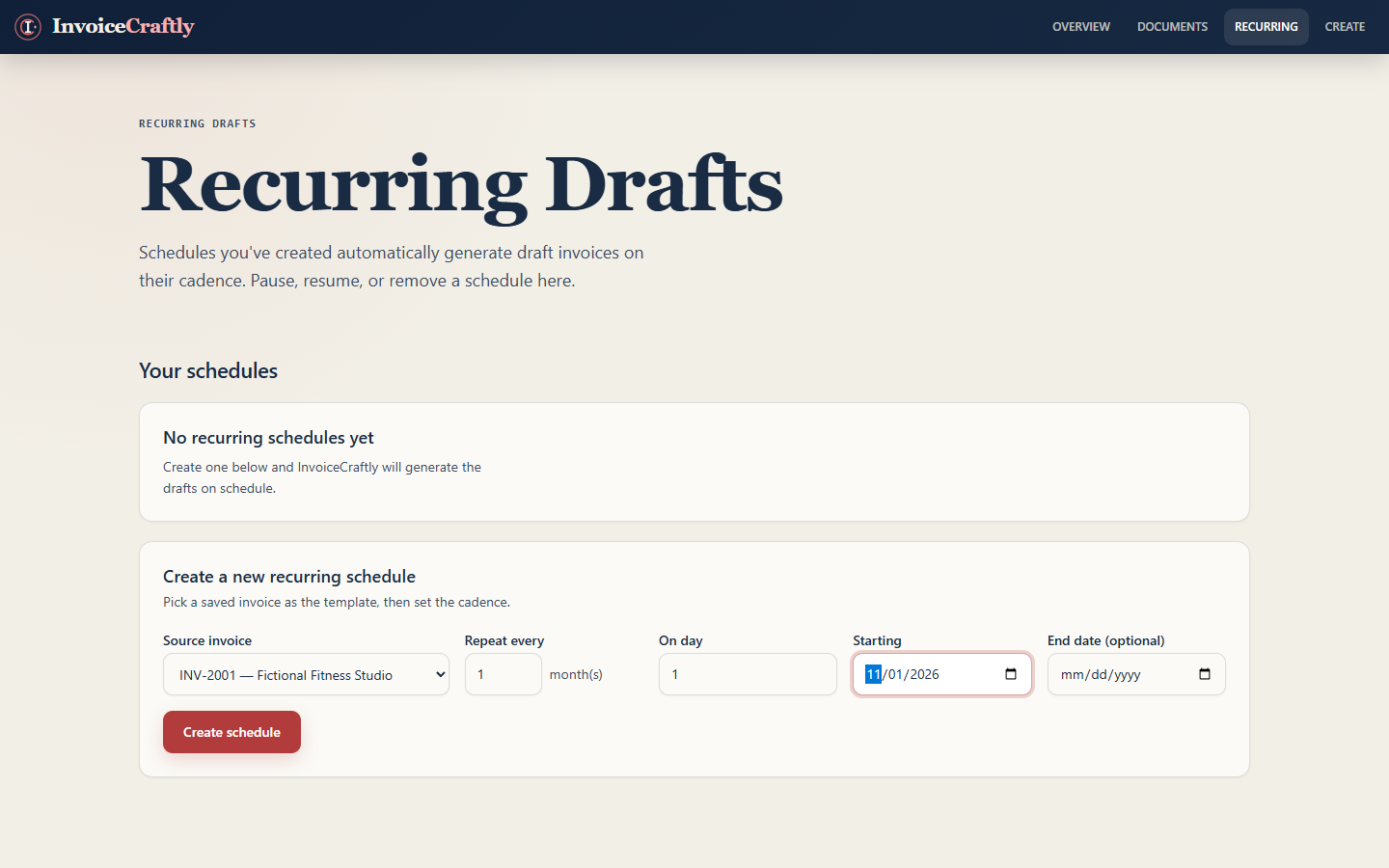The width and height of the screenshot is (1389, 868).
Task: Click the 'month(s)' unit text
Action: (x=576, y=674)
